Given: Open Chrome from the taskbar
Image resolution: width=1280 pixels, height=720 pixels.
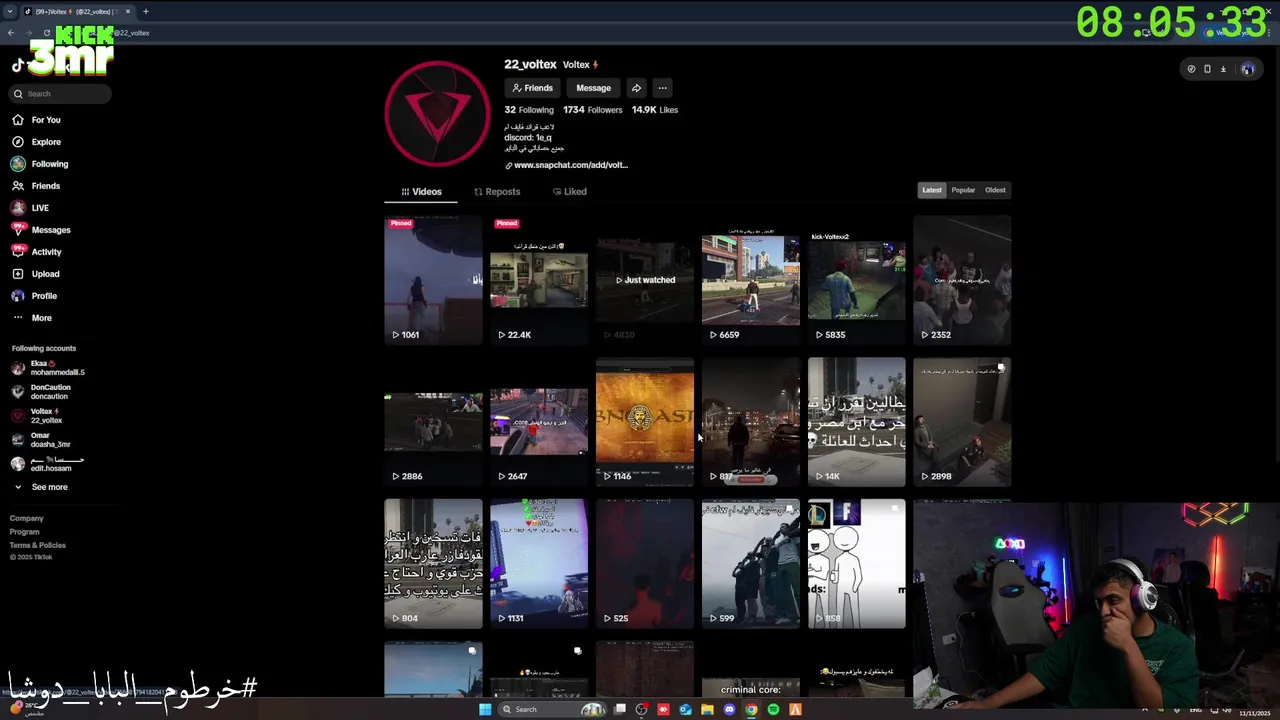Looking at the screenshot, I should [751, 709].
